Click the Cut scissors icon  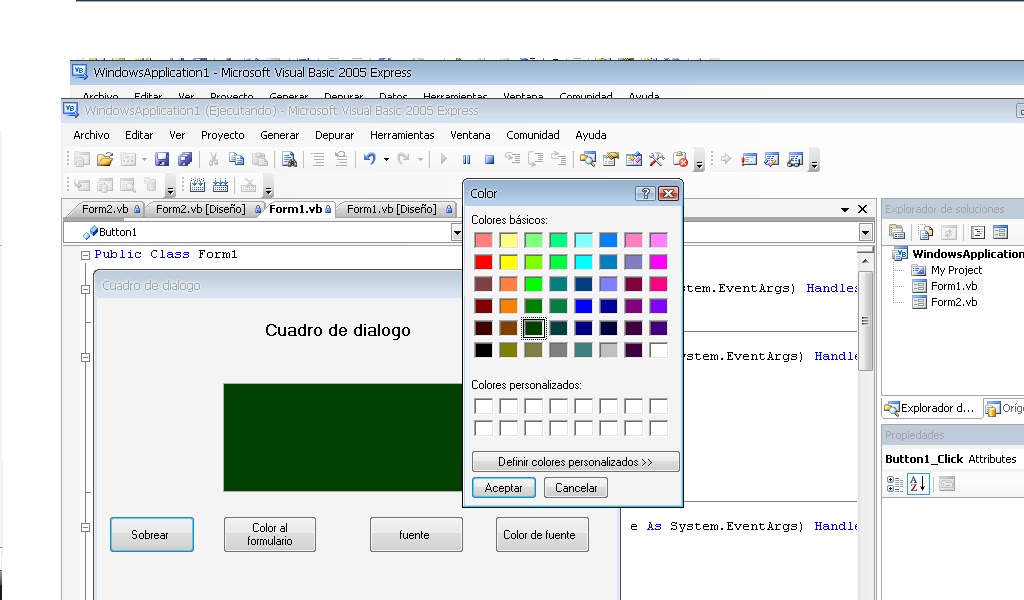[213, 159]
